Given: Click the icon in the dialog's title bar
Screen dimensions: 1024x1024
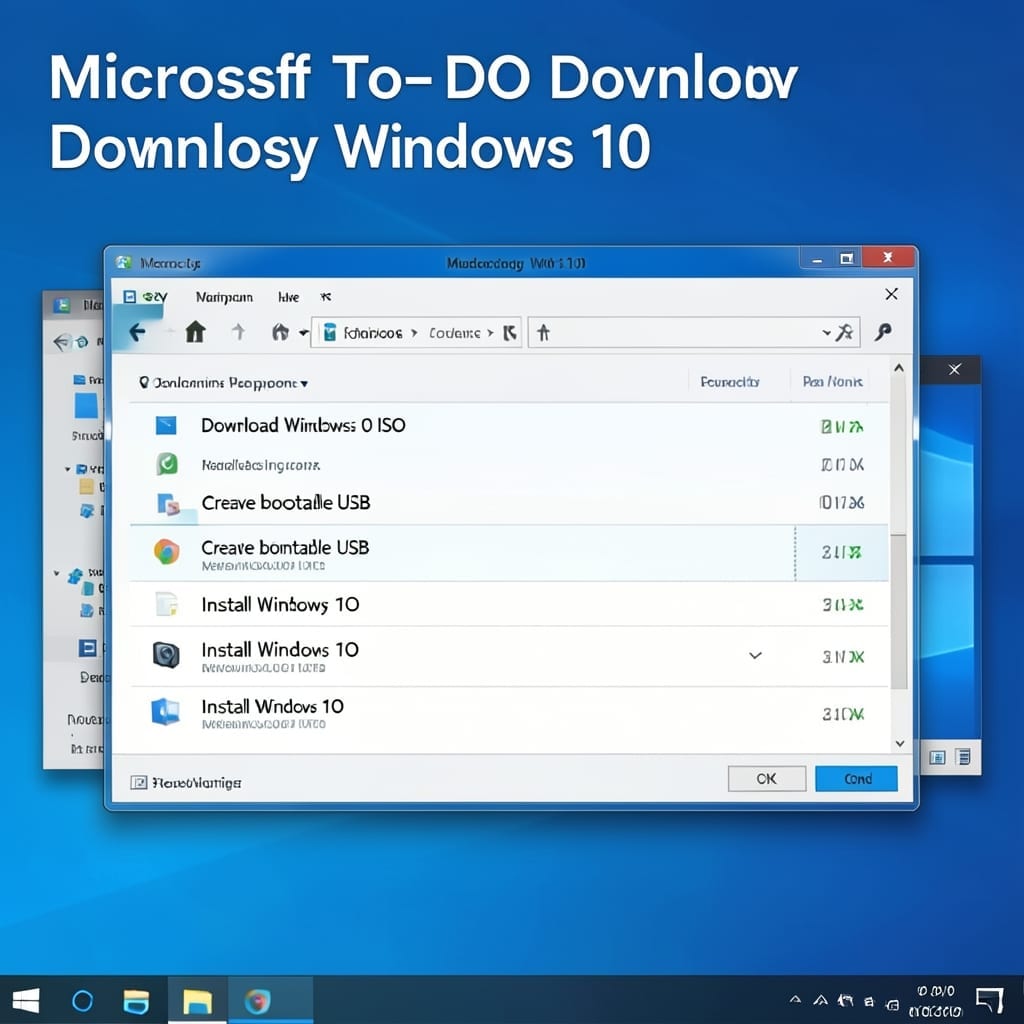Looking at the screenshot, I should coord(123,263).
